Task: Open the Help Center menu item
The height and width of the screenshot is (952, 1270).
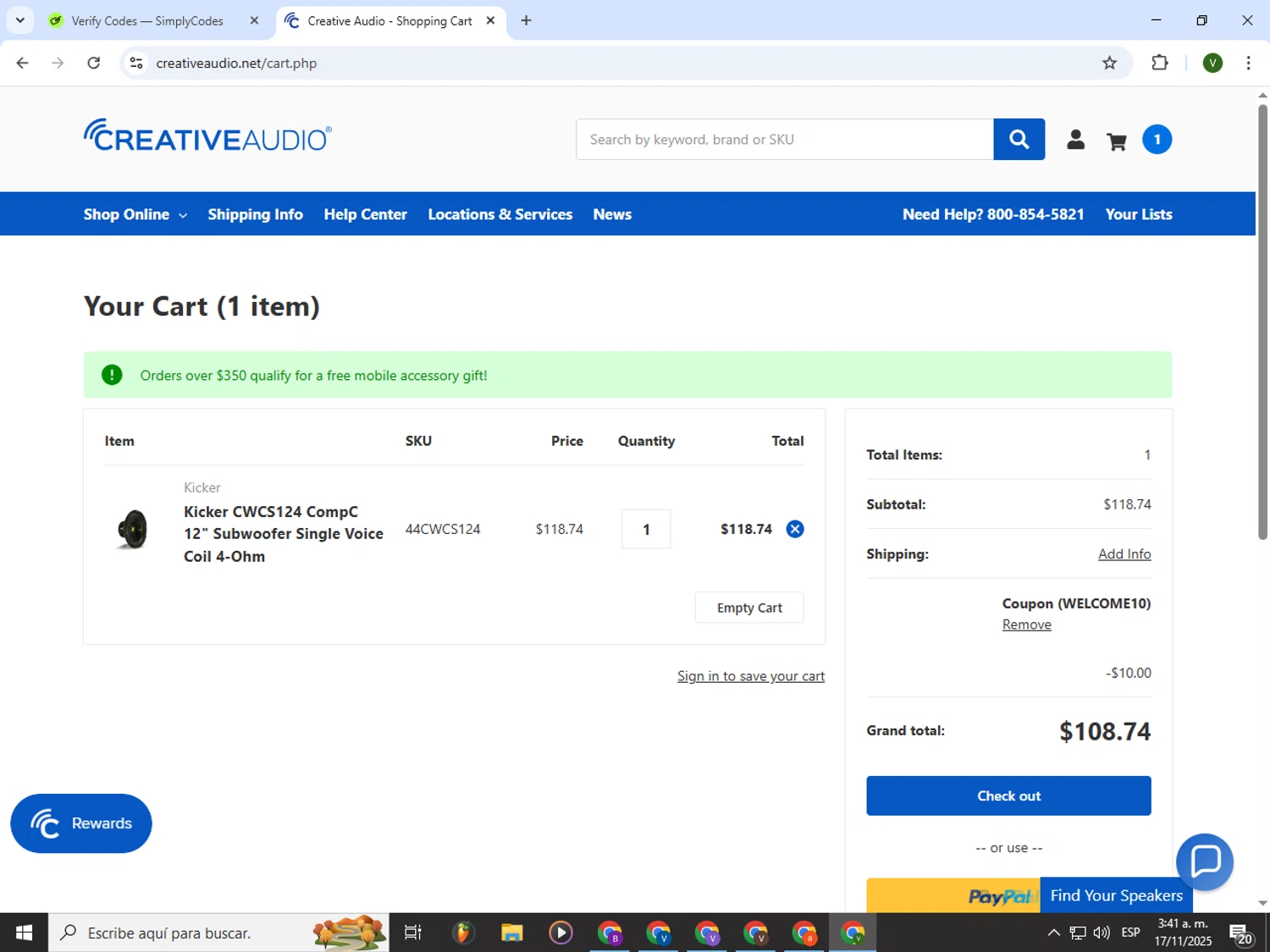Action: click(x=365, y=214)
